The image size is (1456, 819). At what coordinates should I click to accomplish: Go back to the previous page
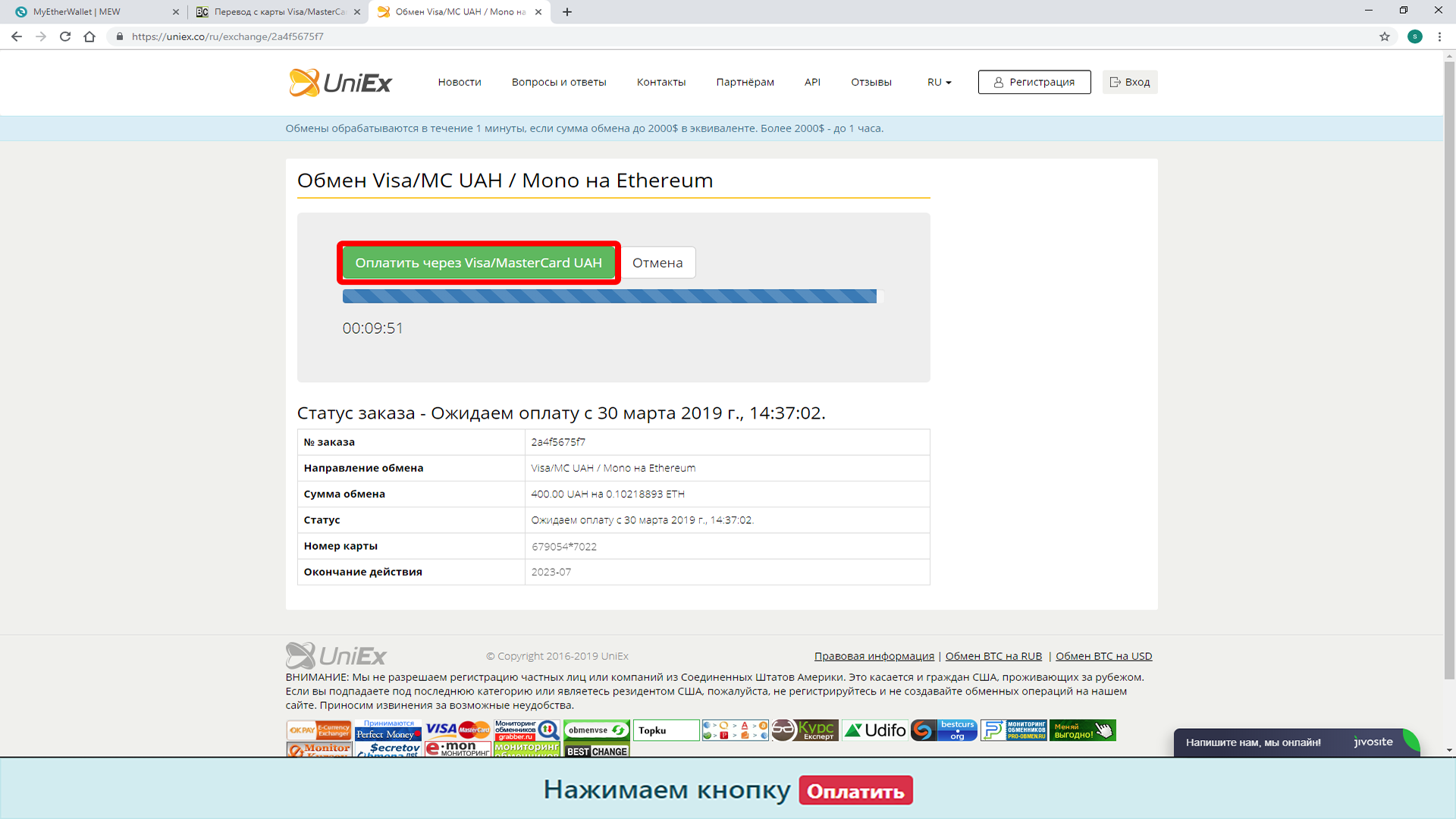17,36
